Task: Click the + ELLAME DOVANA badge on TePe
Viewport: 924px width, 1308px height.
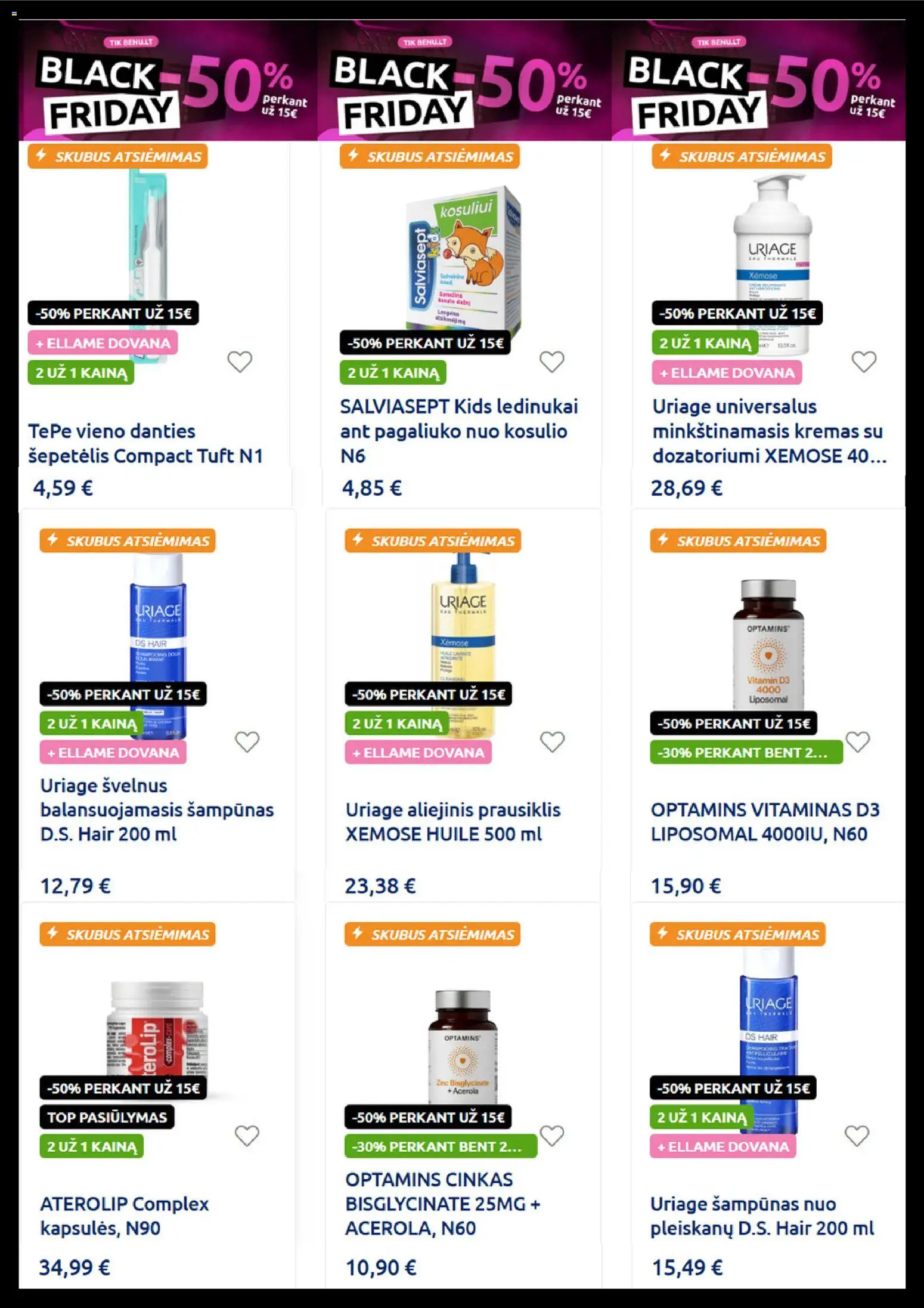Action: pyautogui.click(x=103, y=343)
